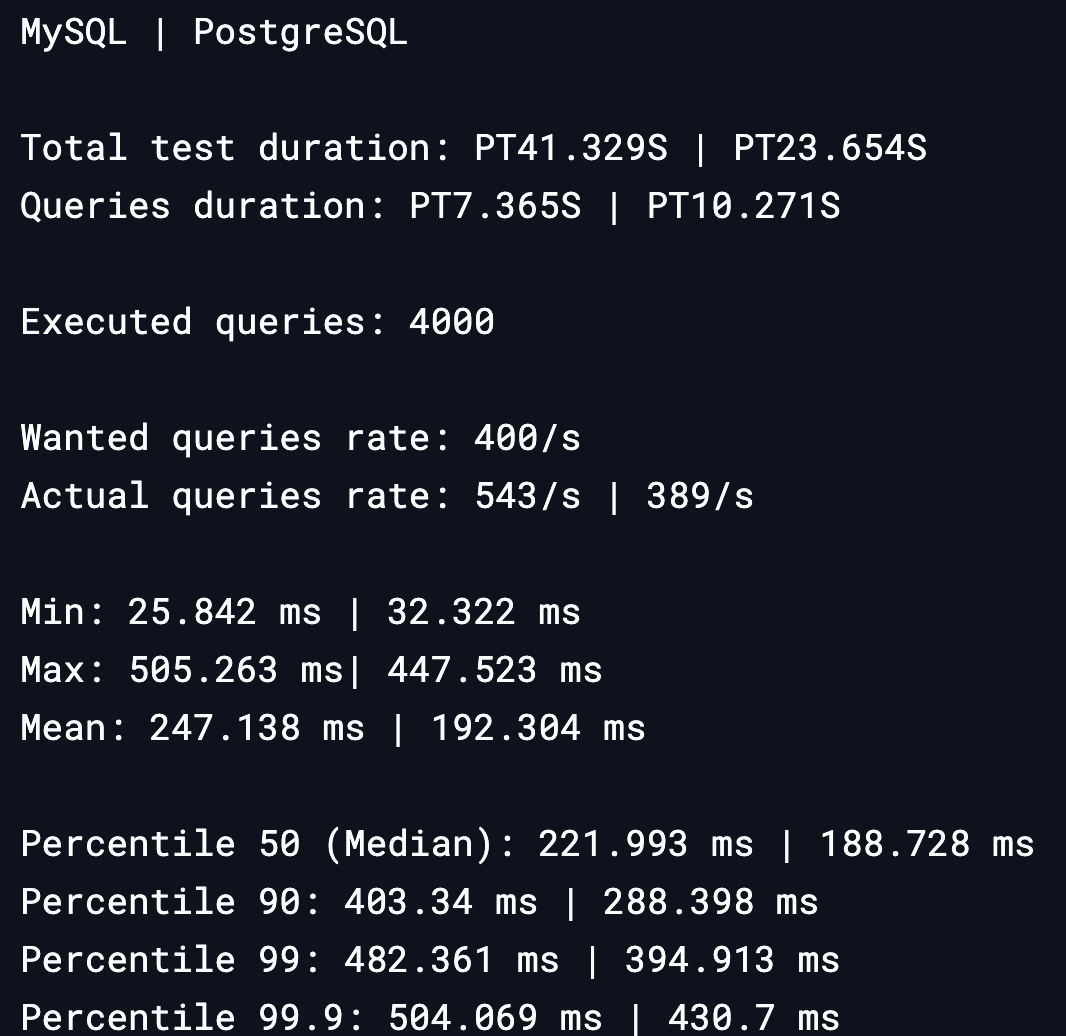Viewport: 1066px width, 1036px height.
Task: Click the executed queries value 4000
Action: point(451,322)
